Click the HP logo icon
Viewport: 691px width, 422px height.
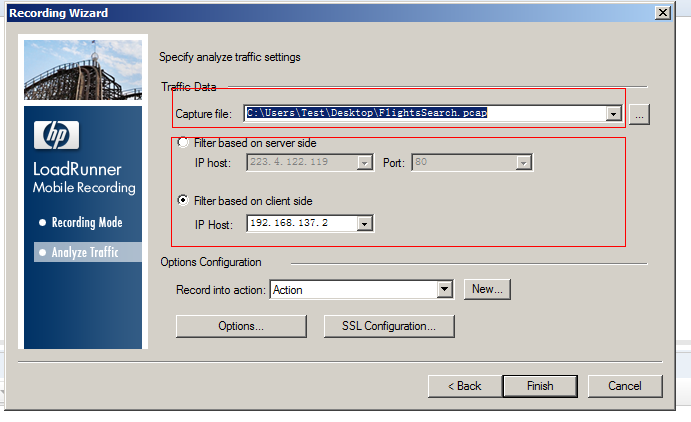[x=56, y=135]
